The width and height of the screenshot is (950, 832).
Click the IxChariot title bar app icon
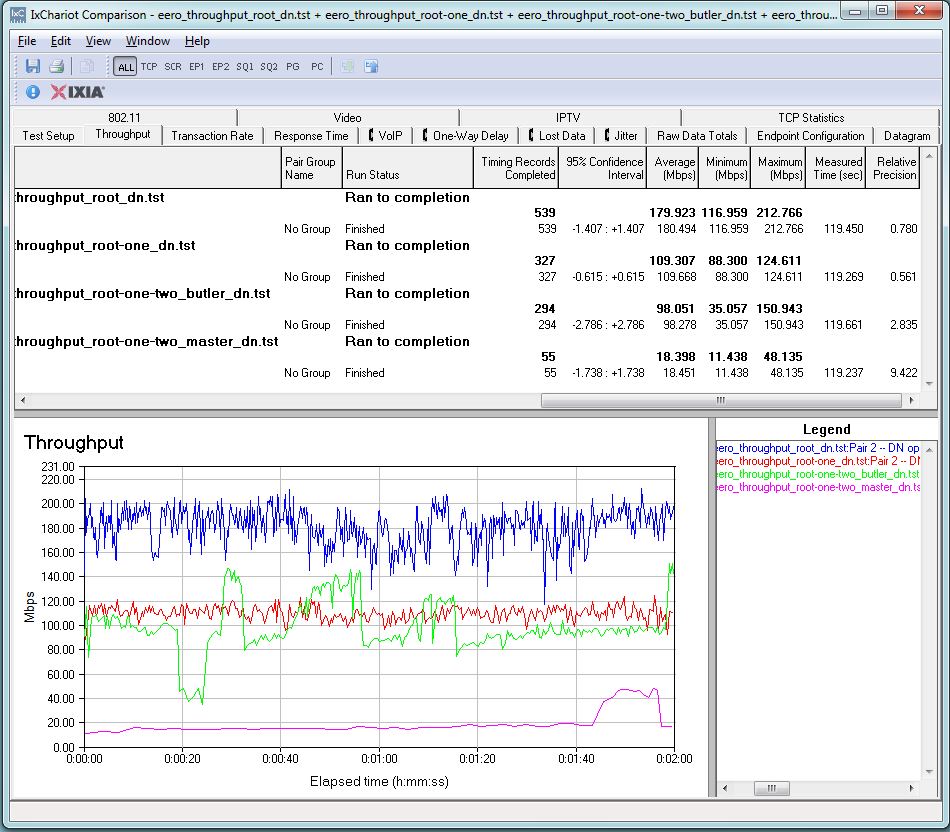click(x=18, y=13)
